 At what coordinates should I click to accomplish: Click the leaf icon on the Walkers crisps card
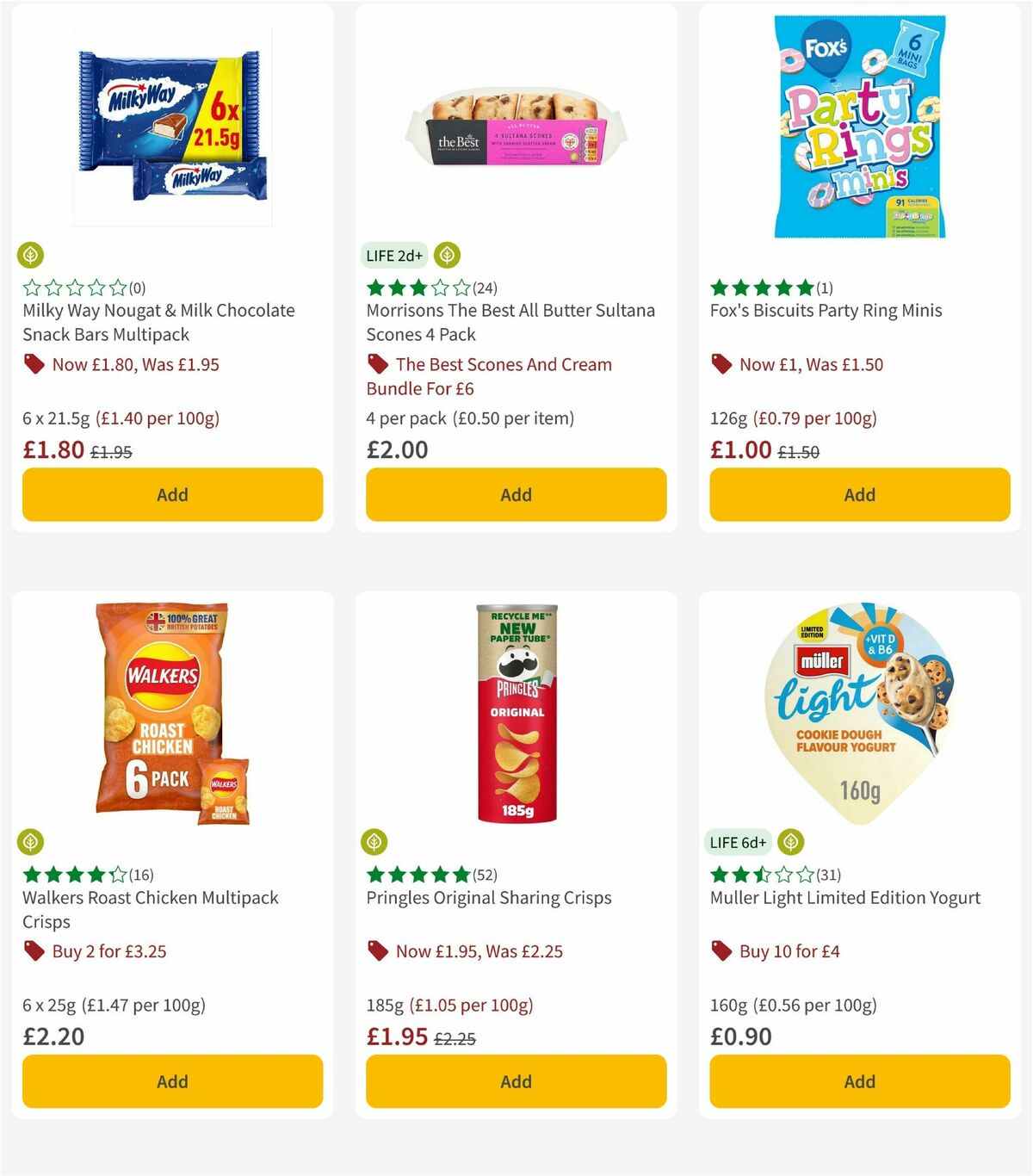click(x=31, y=841)
